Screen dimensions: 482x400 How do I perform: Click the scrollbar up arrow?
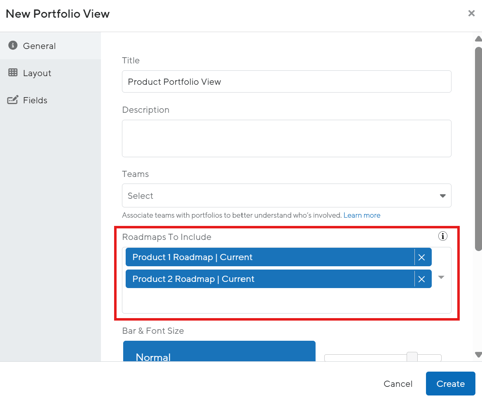[x=478, y=39]
